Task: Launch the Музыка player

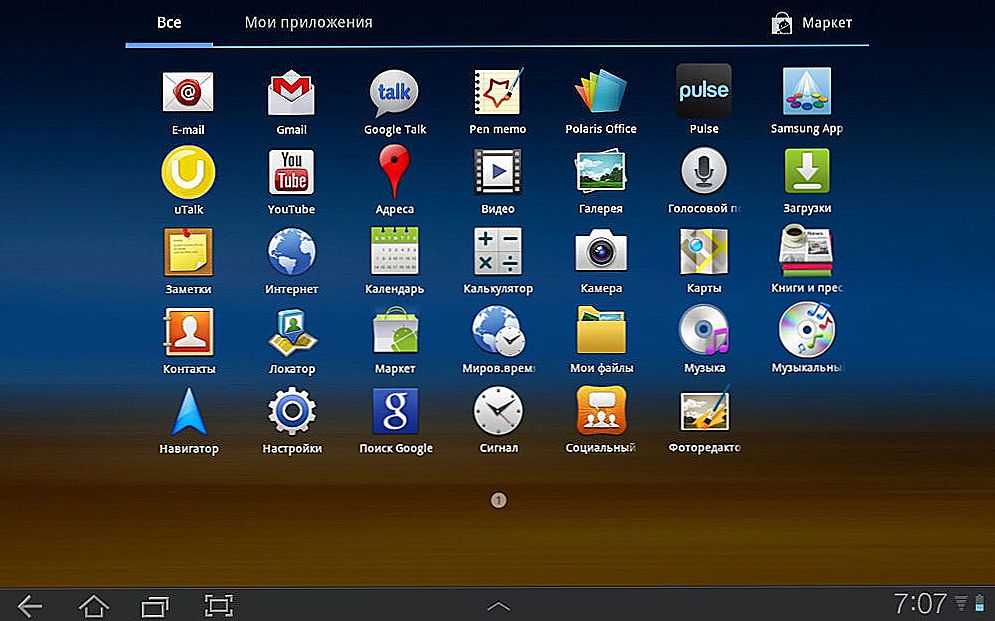Action: (x=703, y=330)
